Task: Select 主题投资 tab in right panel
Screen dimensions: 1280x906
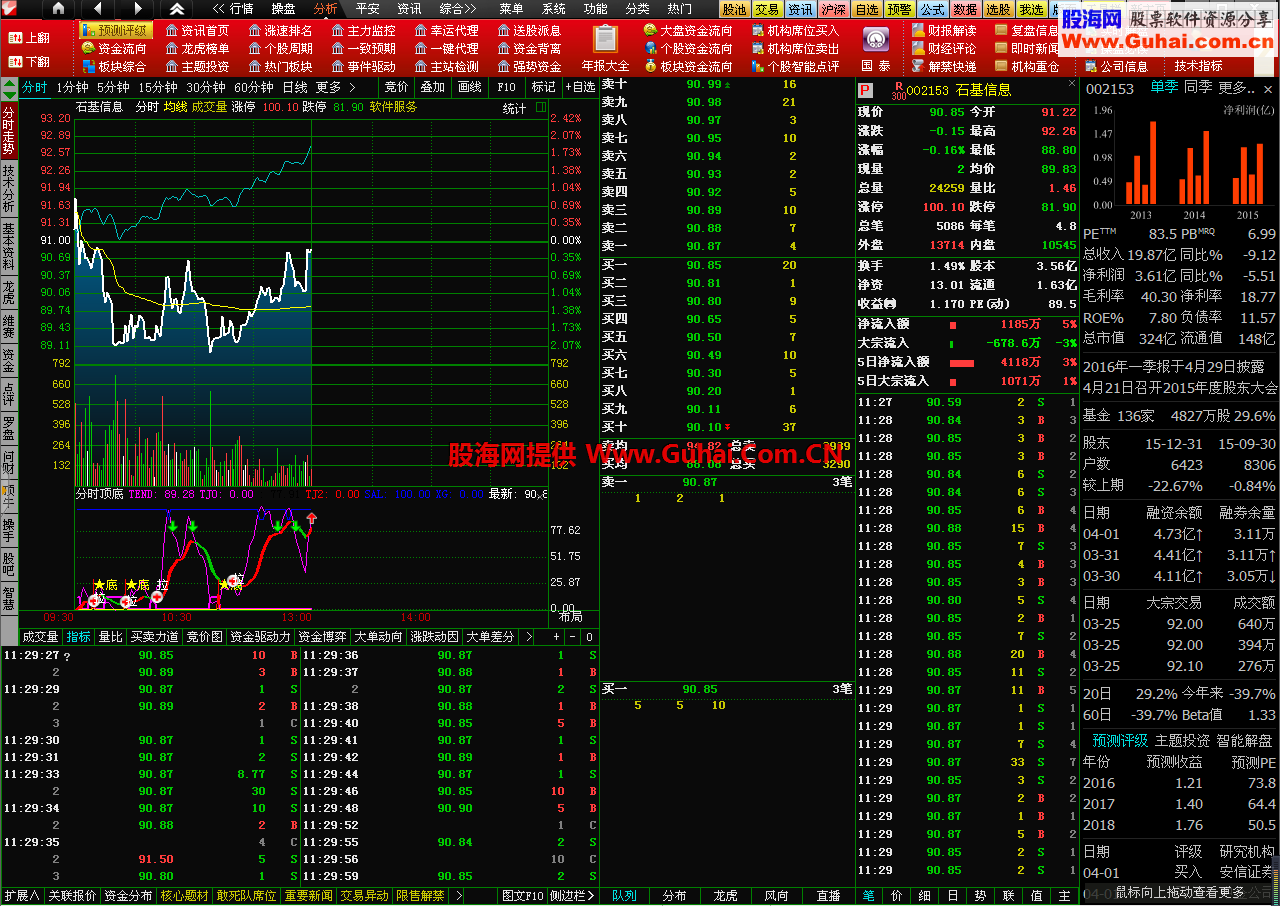Action: 1182,741
